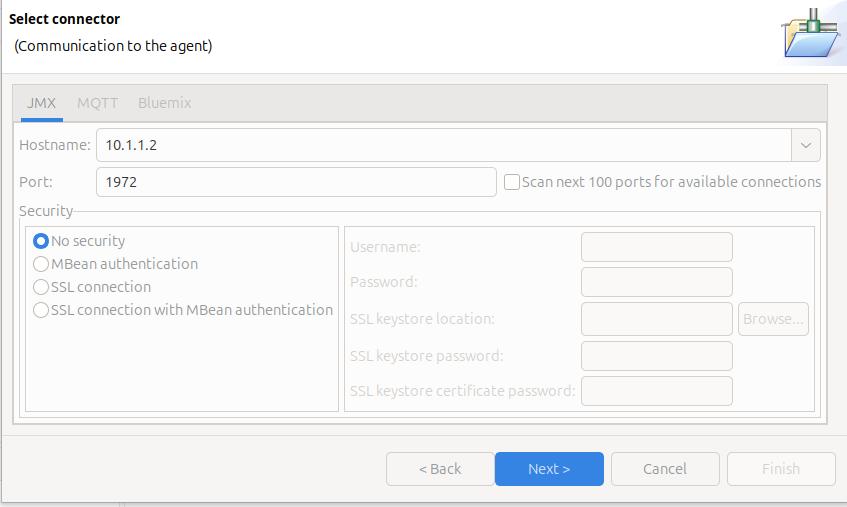This screenshot has height=507, width=847.
Task: Click the Next button
Action: tap(549, 469)
